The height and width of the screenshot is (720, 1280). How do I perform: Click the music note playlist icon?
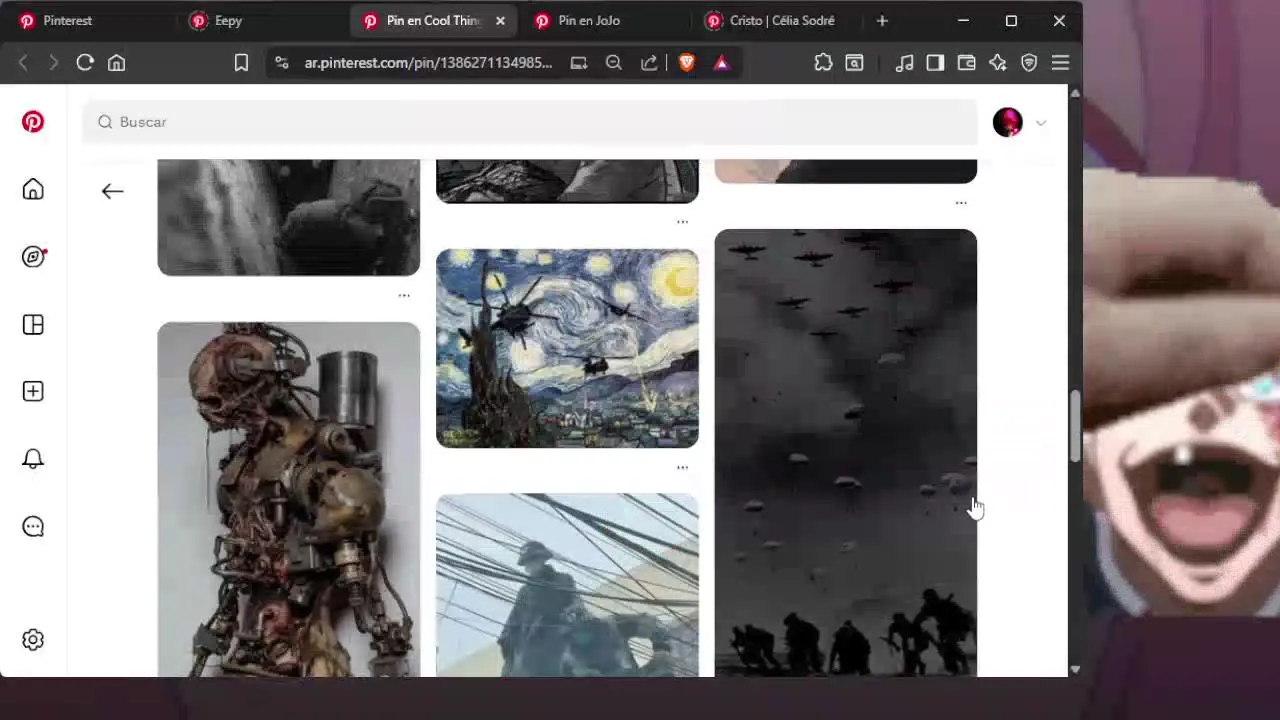[x=904, y=62]
